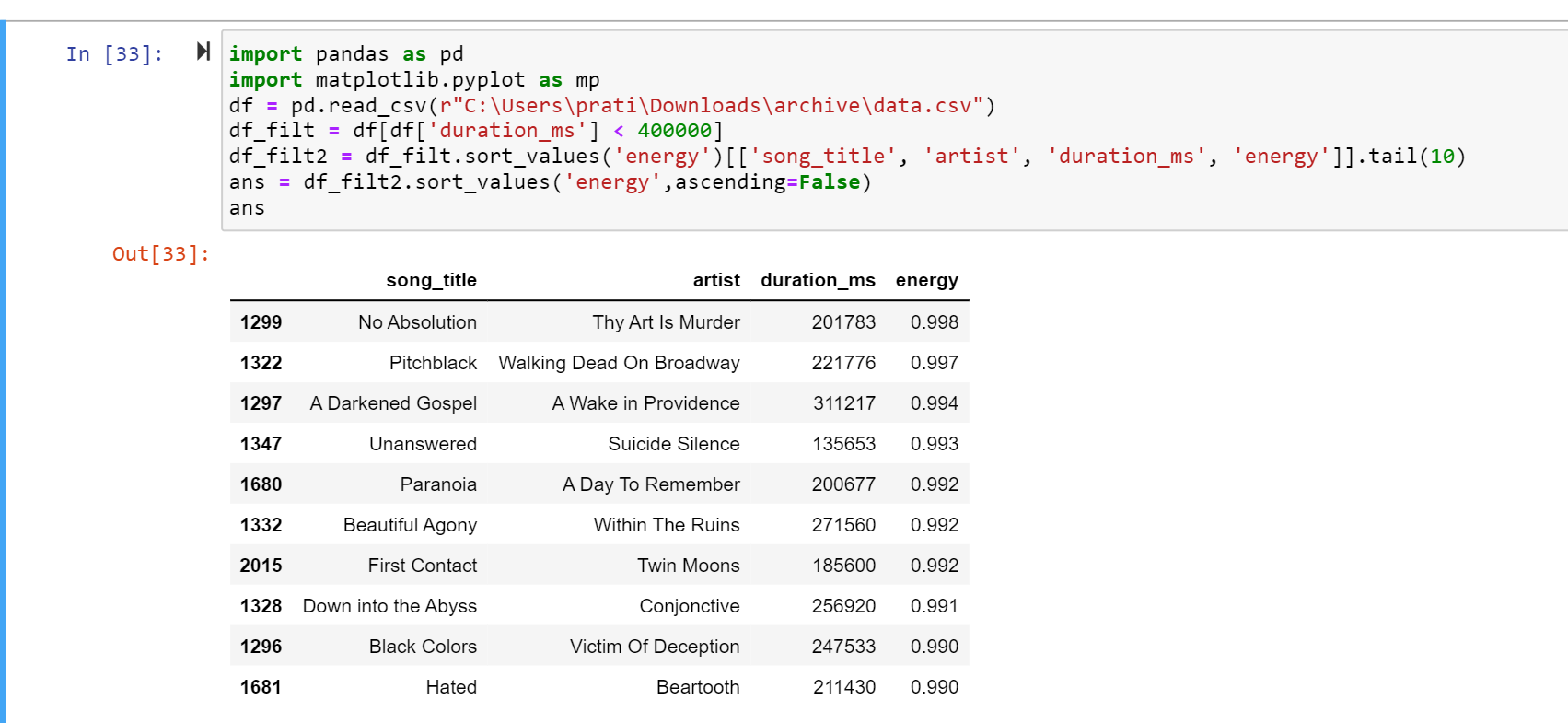Click duration value 271560
Screen dimensions: 1568x723
(843, 525)
